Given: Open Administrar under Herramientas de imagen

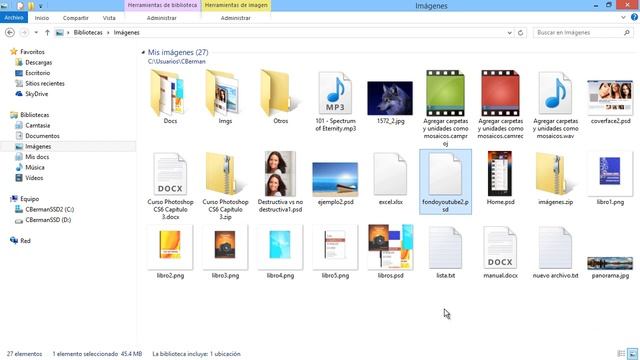Looking at the screenshot, I should pyautogui.click(x=236, y=18).
